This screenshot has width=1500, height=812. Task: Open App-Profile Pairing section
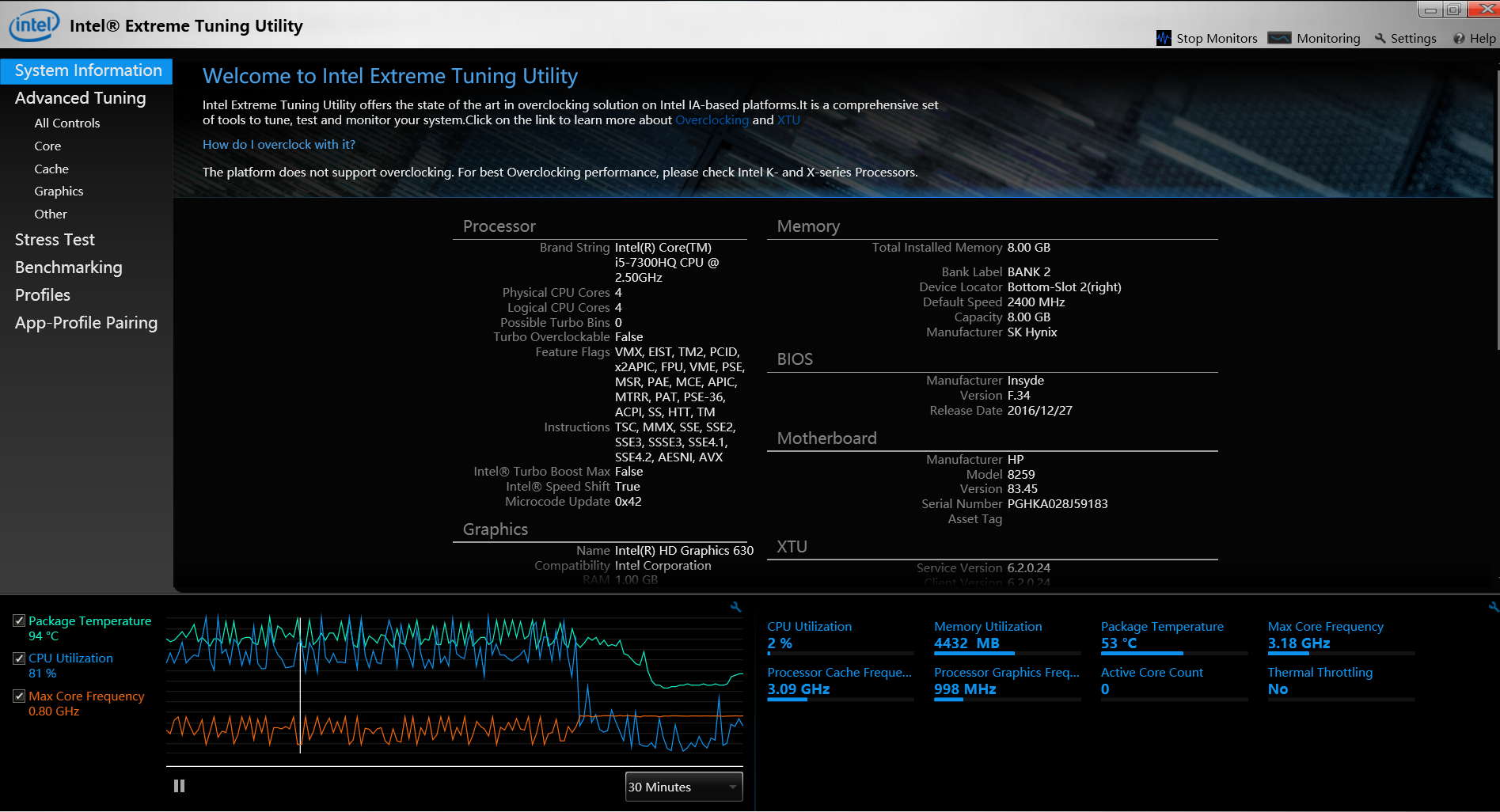click(x=86, y=323)
